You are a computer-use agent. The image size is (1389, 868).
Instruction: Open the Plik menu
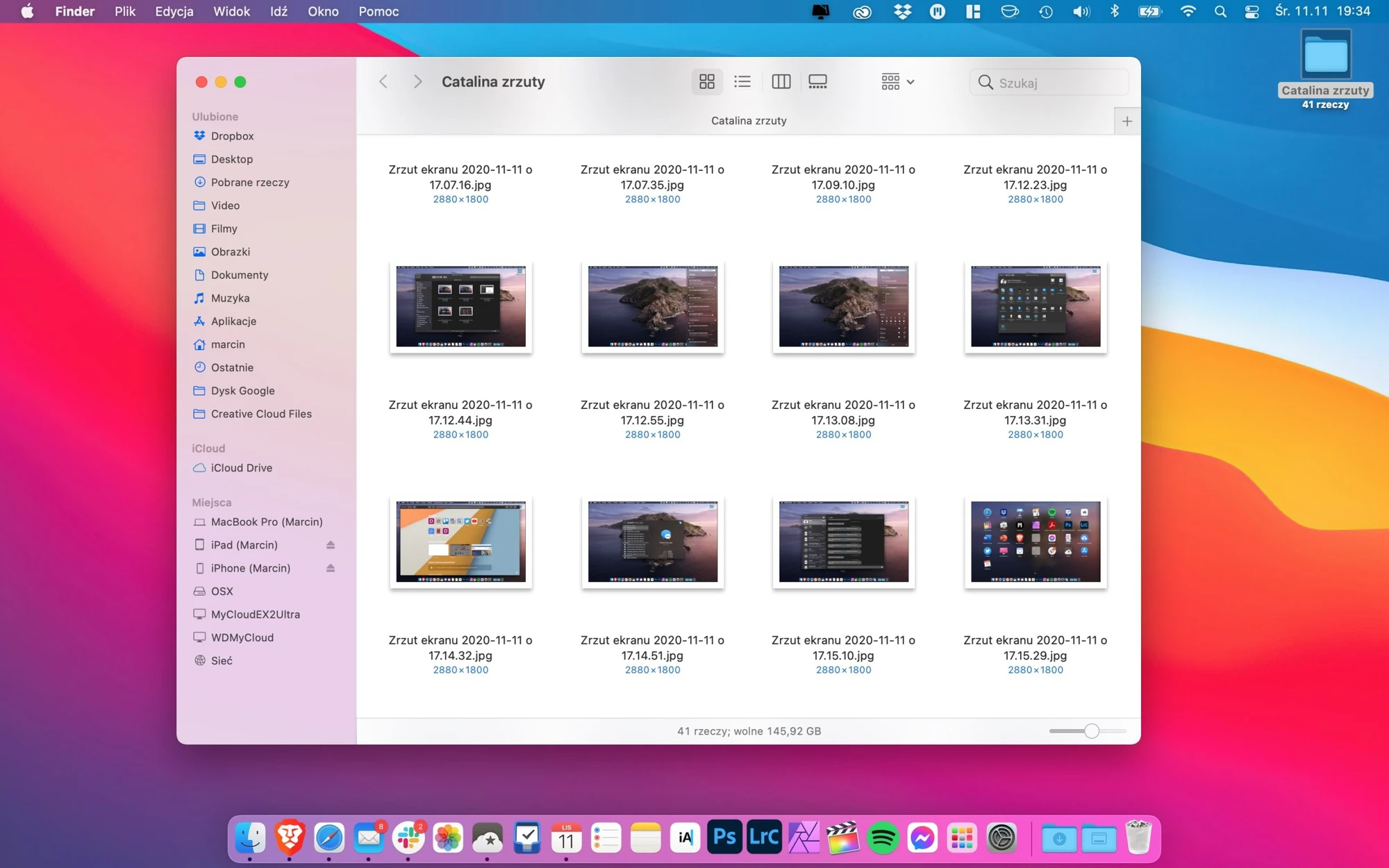[125, 11]
